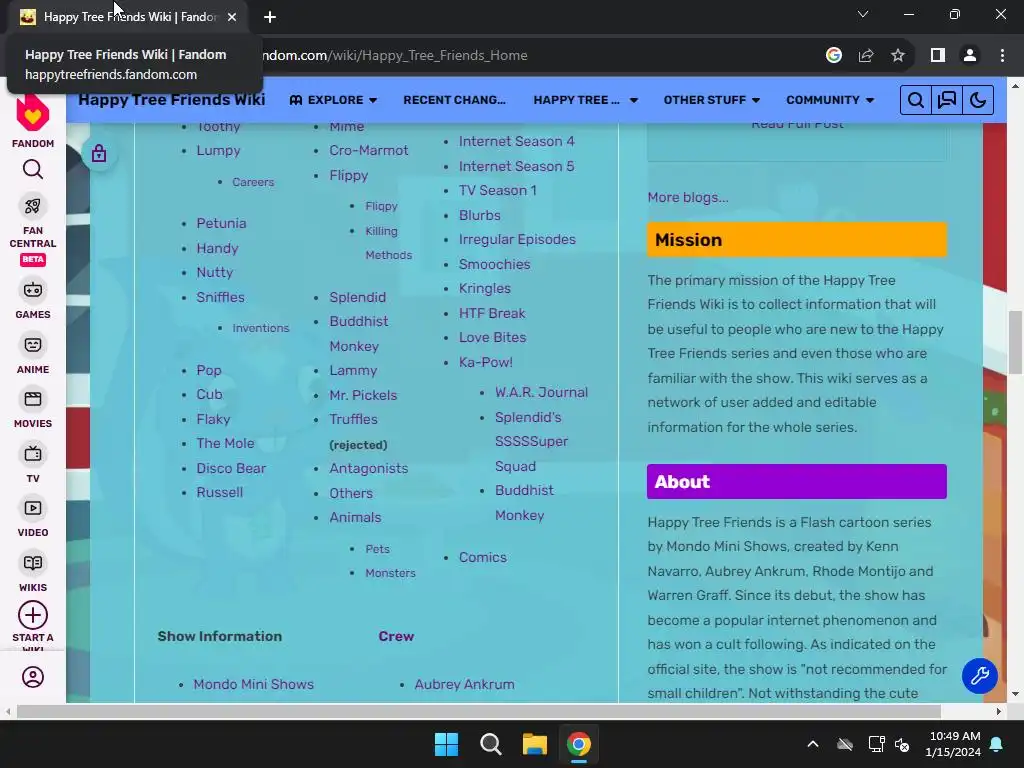The image size is (1024, 768).
Task: Open the Comics link
Action: click(x=483, y=557)
